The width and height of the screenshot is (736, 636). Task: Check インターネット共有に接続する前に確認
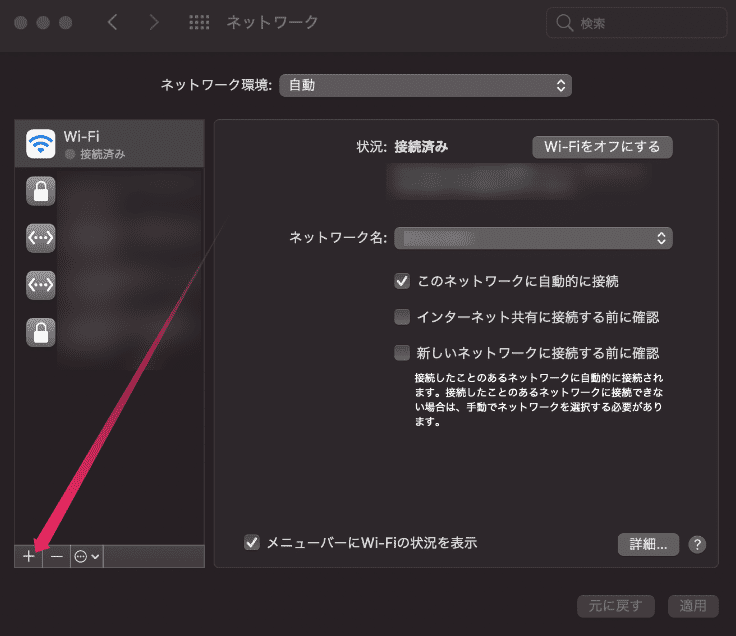(x=402, y=317)
